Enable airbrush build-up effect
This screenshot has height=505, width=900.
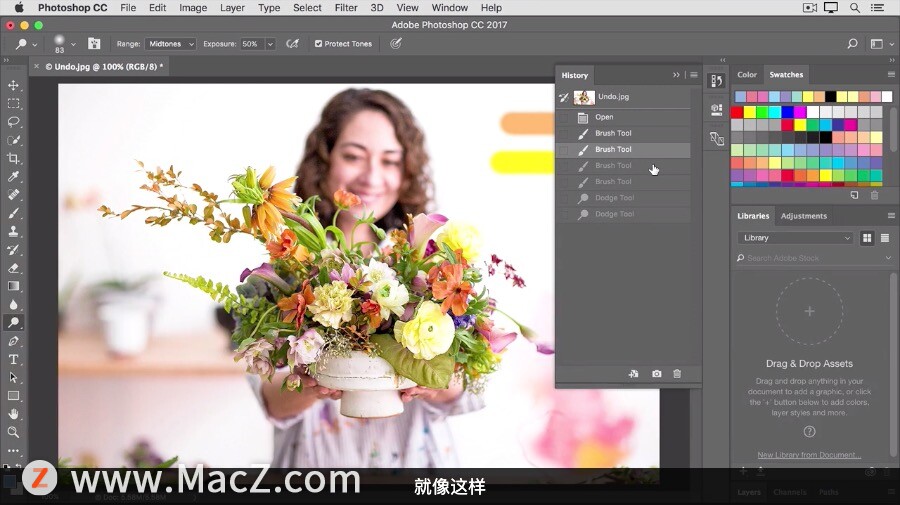tap(293, 44)
